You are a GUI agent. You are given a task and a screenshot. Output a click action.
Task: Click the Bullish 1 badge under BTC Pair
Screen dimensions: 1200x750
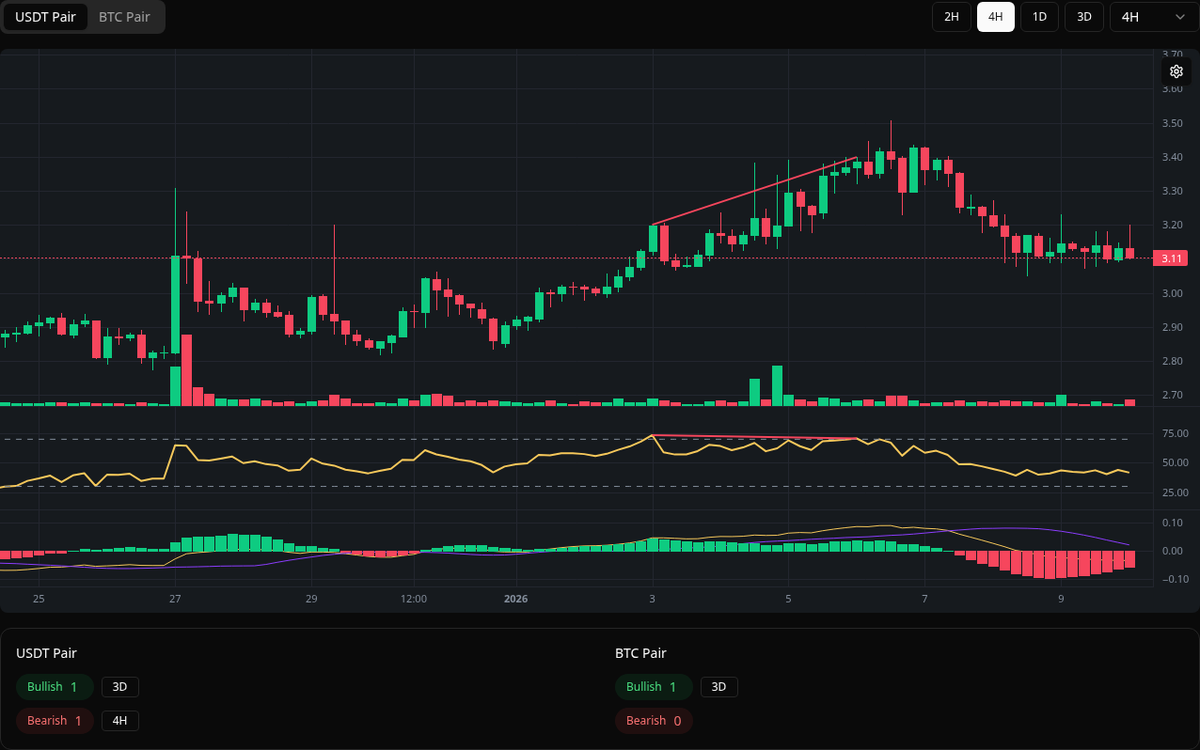tap(654, 687)
